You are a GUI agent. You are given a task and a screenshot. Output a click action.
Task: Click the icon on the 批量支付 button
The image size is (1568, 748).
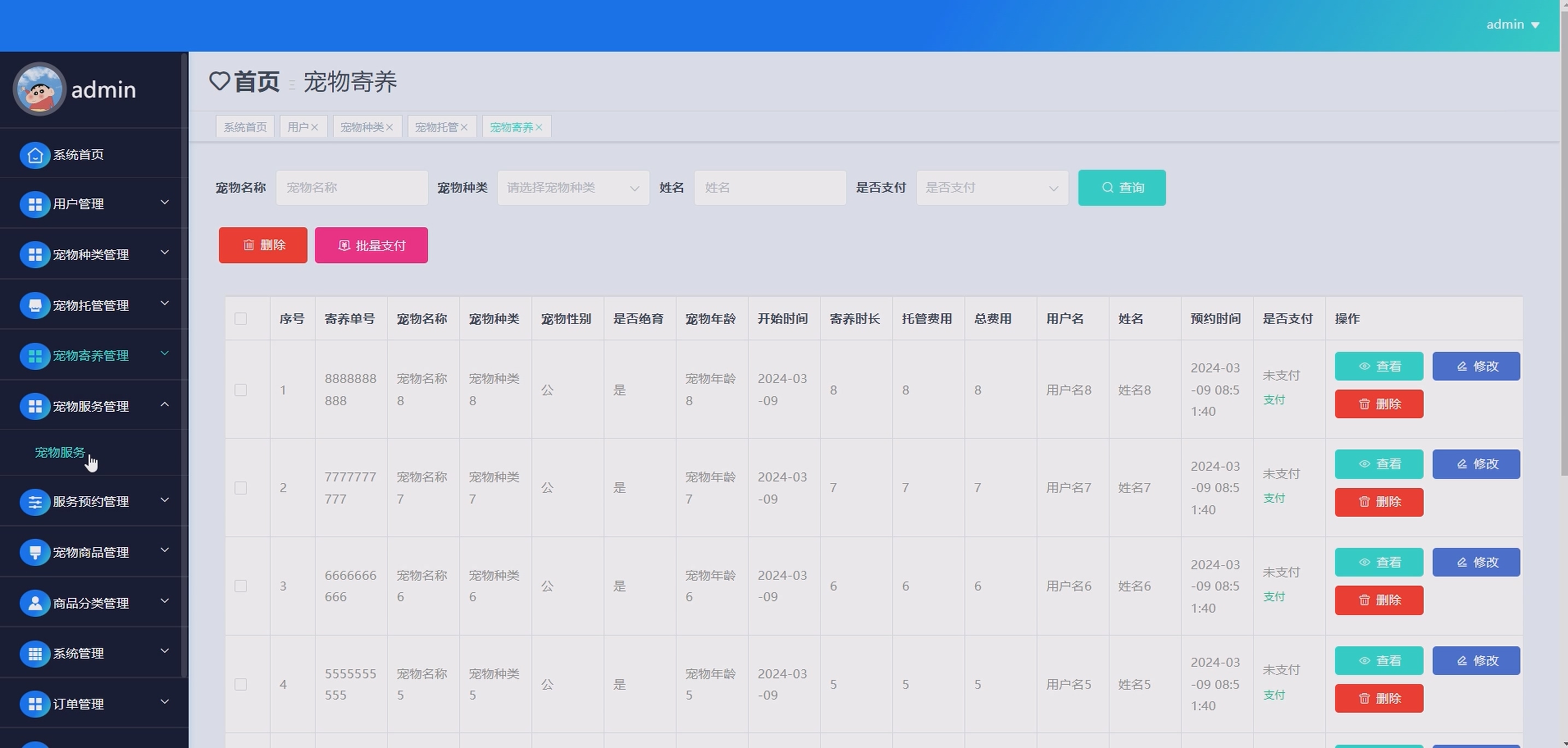[344, 246]
